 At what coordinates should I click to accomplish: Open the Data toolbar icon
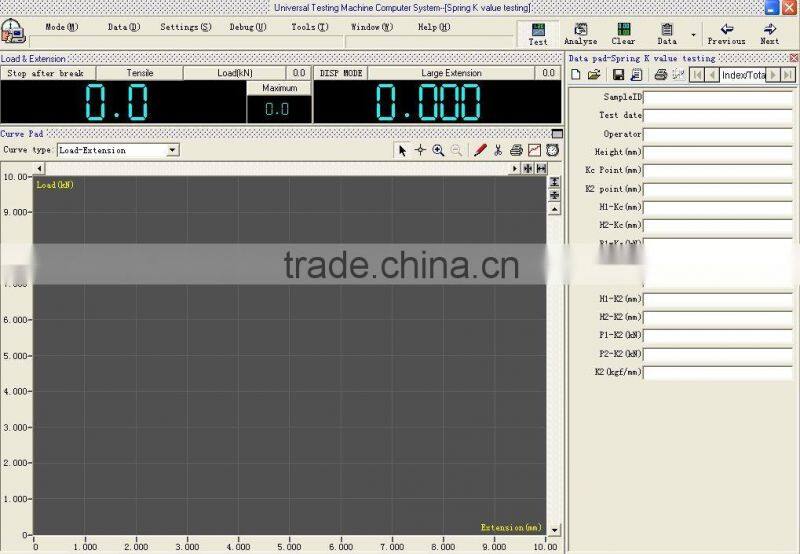(667, 34)
